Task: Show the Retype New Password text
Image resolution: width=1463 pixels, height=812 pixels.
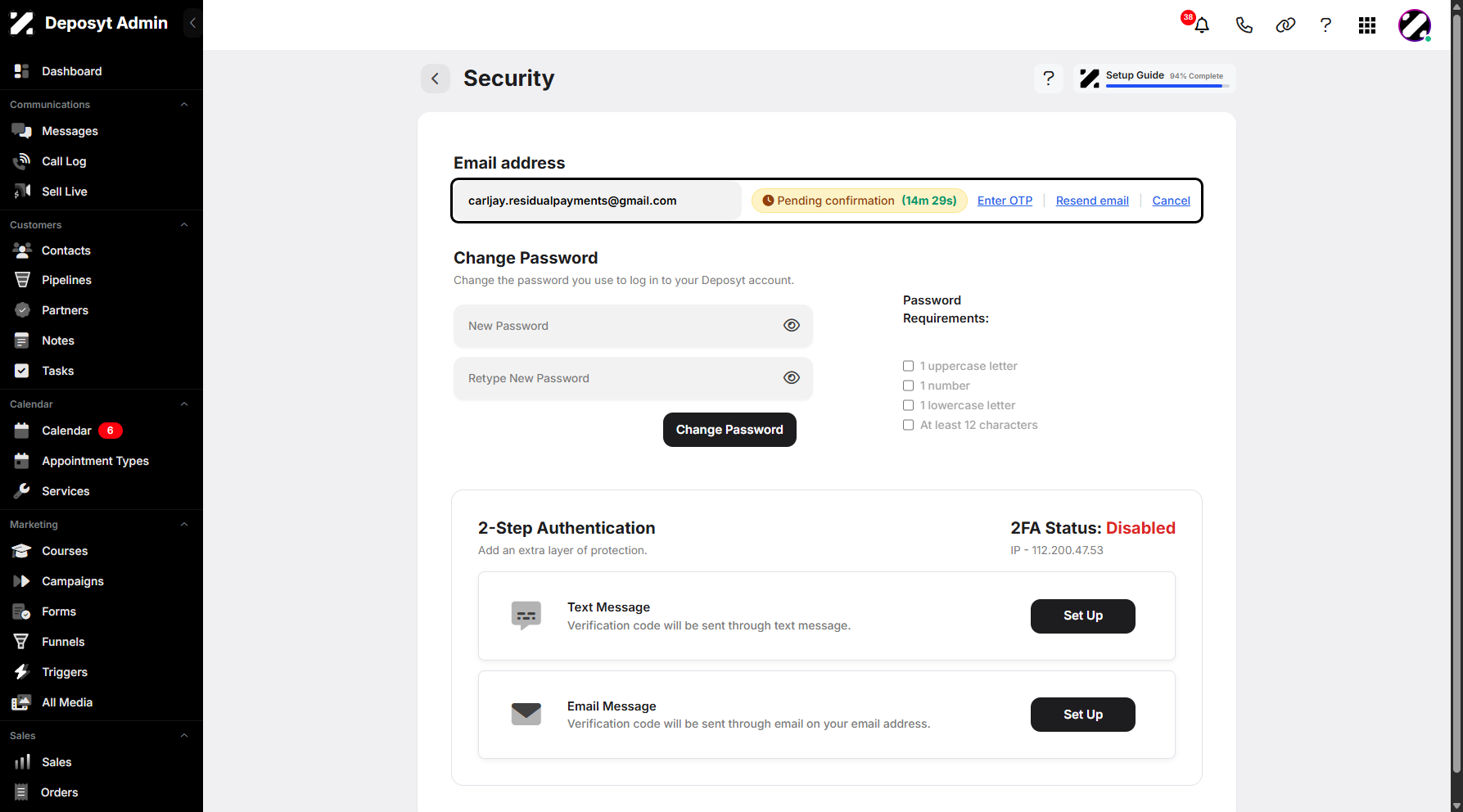Action: point(791,378)
